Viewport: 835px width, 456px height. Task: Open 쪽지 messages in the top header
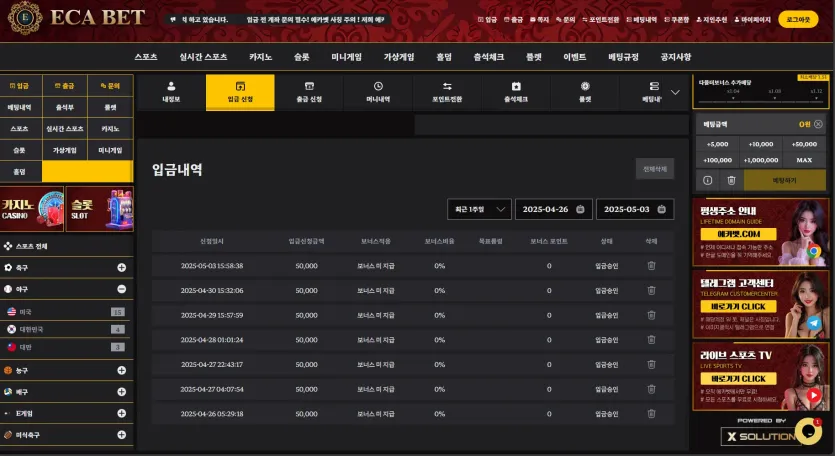tap(539, 20)
